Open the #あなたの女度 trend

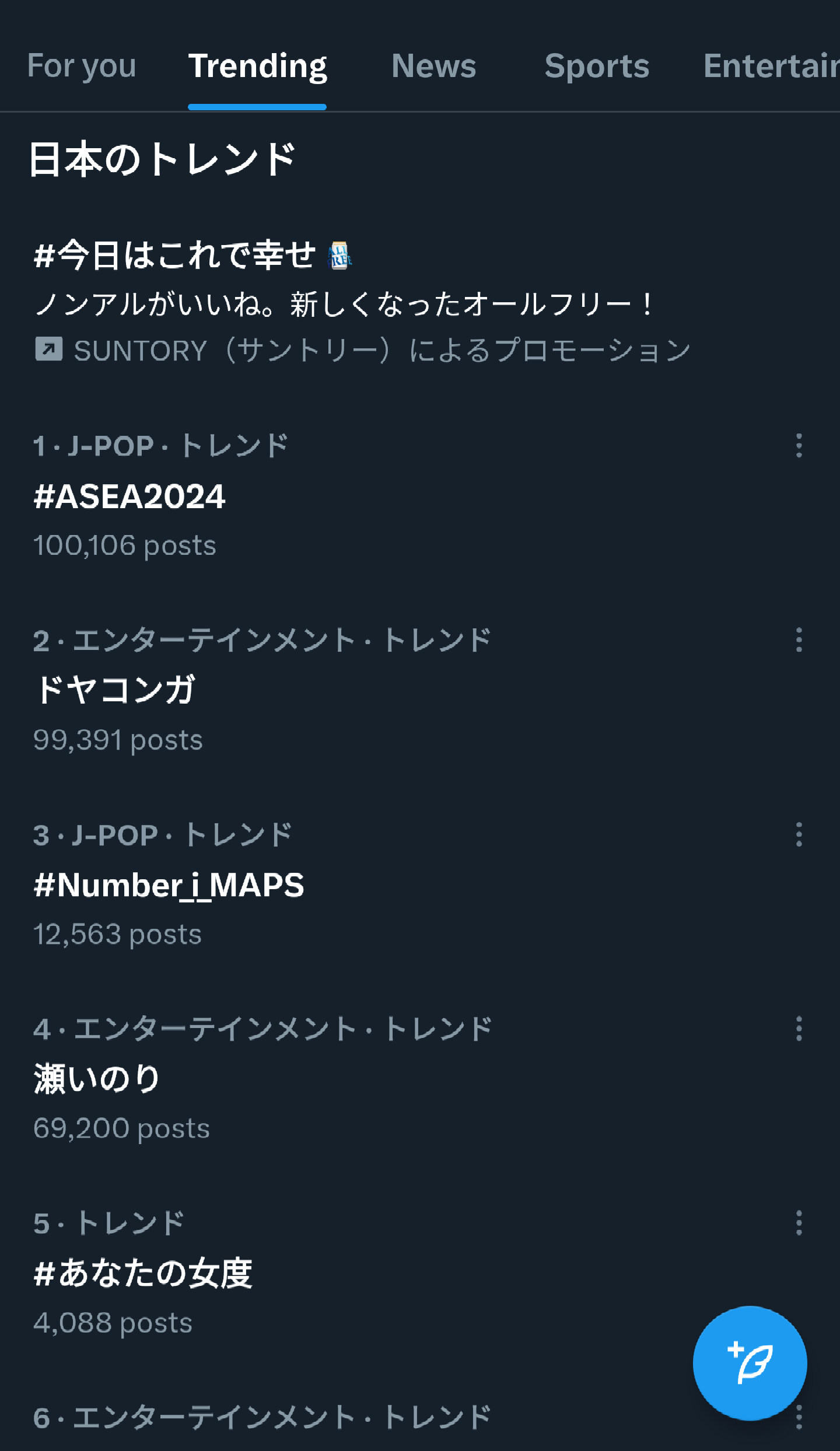coord(143,1273)
